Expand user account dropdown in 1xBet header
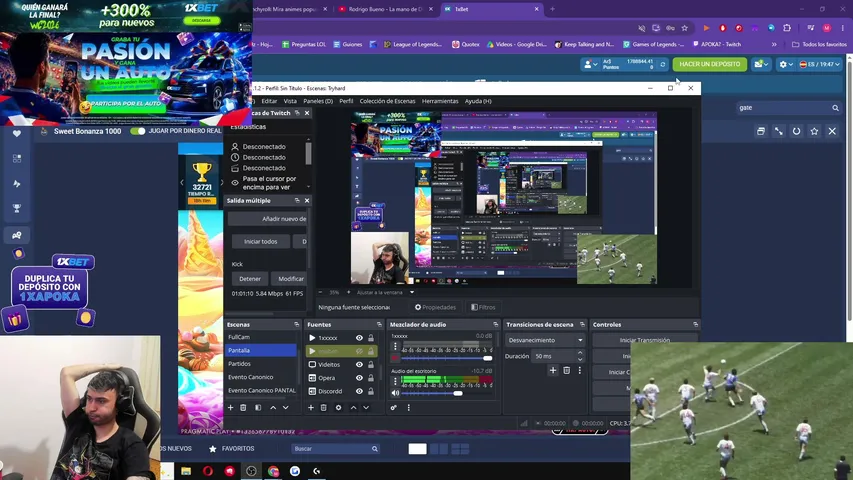The height and width of the screenshot is (480, 853). click(590, 64)
